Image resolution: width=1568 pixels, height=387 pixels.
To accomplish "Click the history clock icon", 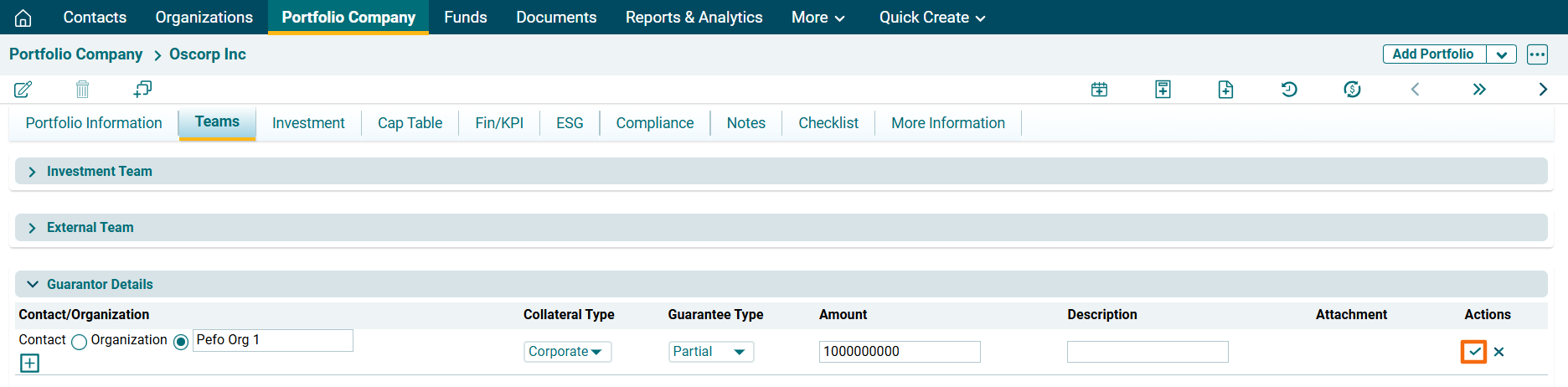I will coord(1289,89).
